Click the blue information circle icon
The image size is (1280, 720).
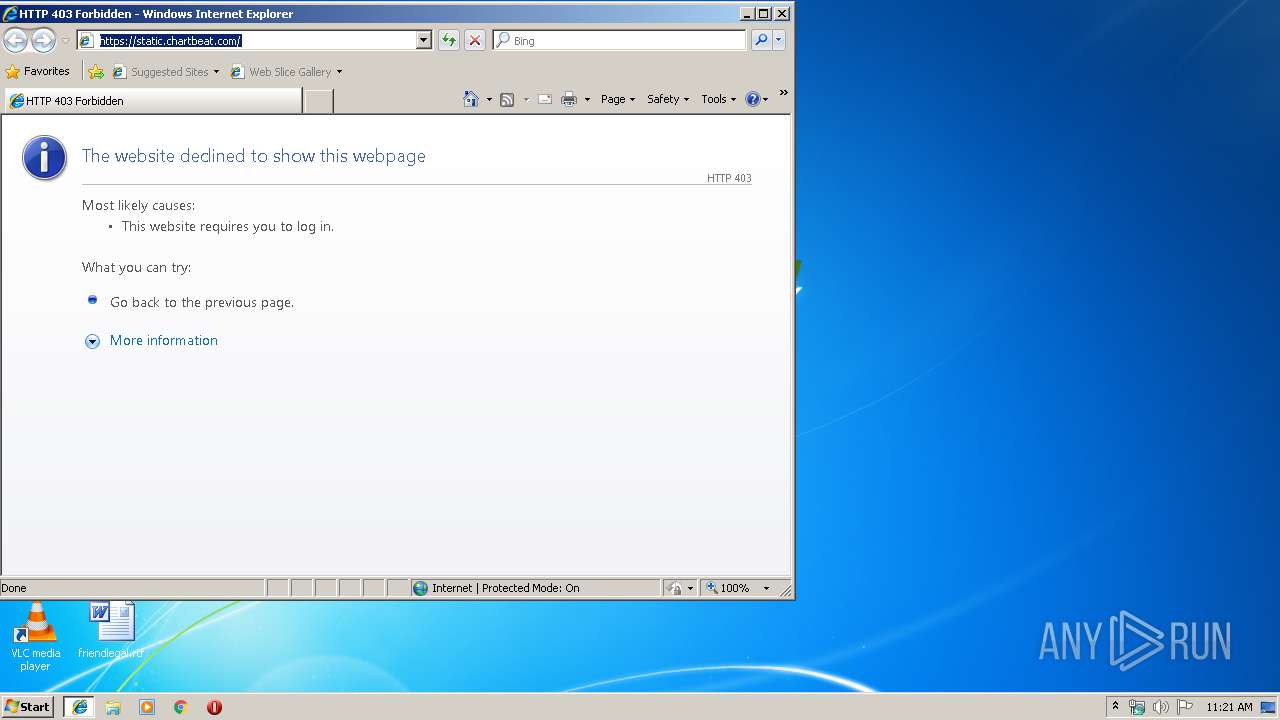(45, 158)
